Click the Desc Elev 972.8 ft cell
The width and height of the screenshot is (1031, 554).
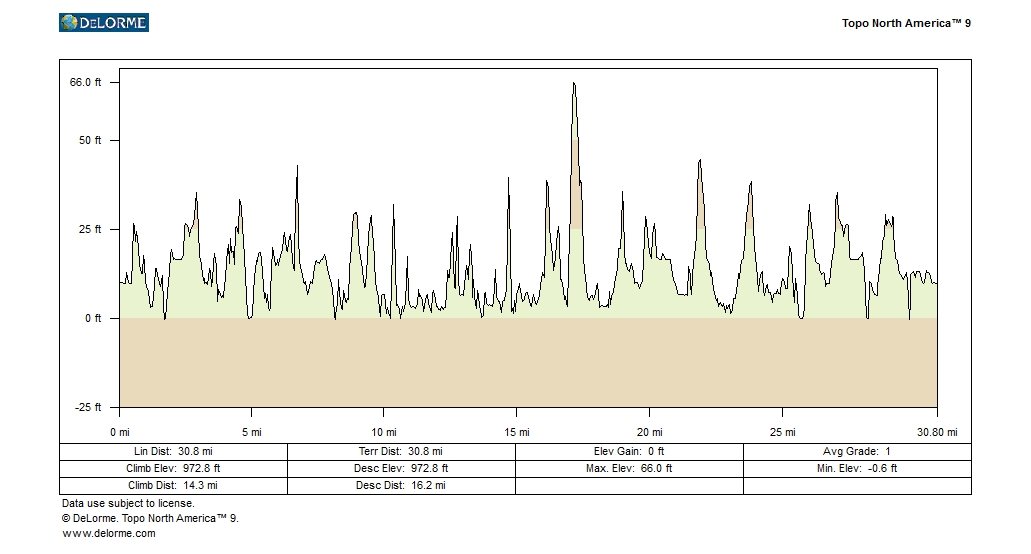401,468
